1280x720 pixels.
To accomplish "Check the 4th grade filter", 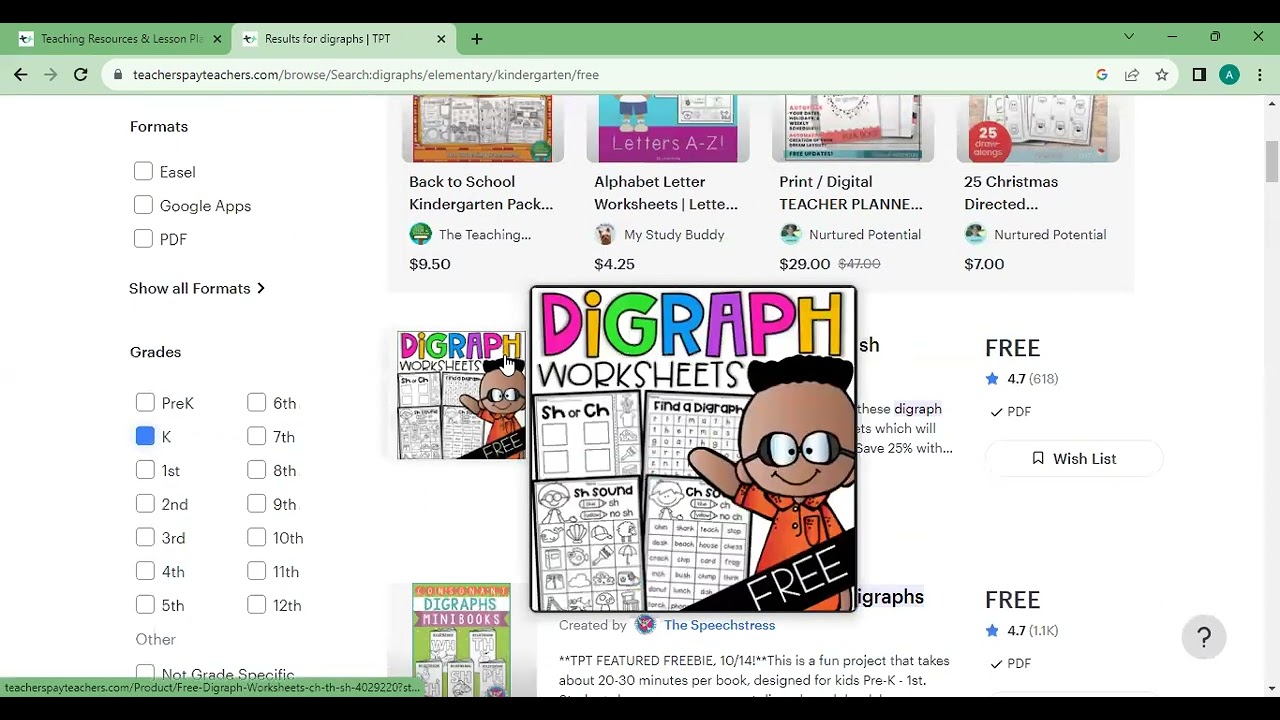I will coord(145,571).
